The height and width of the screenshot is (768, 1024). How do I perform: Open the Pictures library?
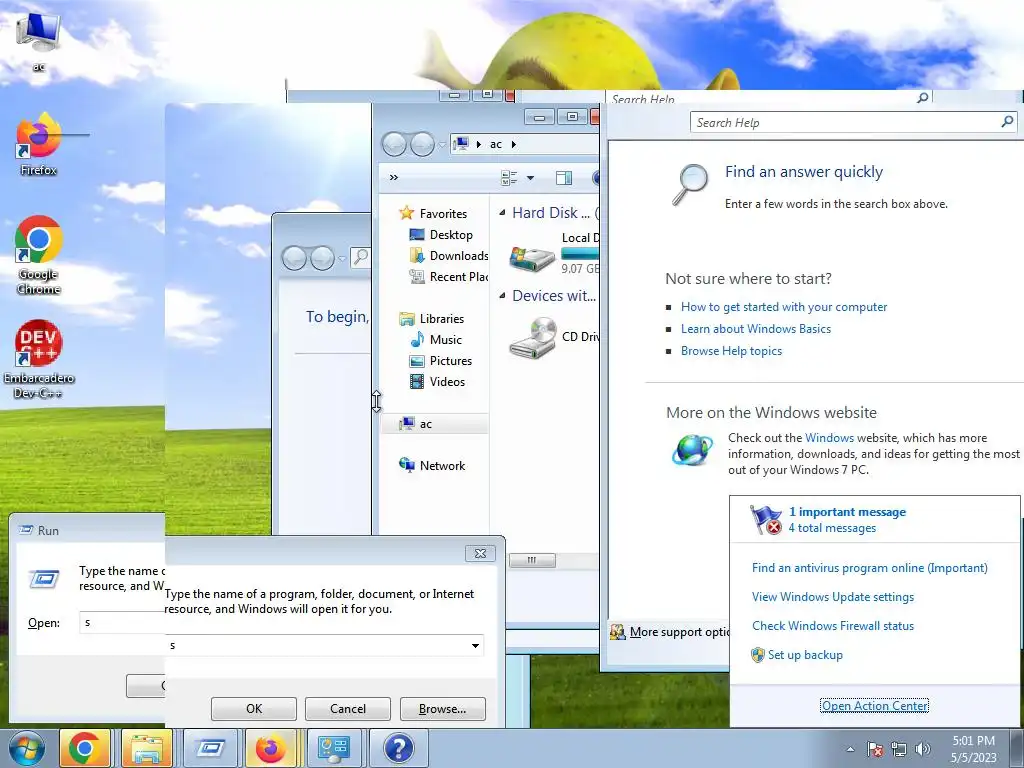click(x=441, y=360)
